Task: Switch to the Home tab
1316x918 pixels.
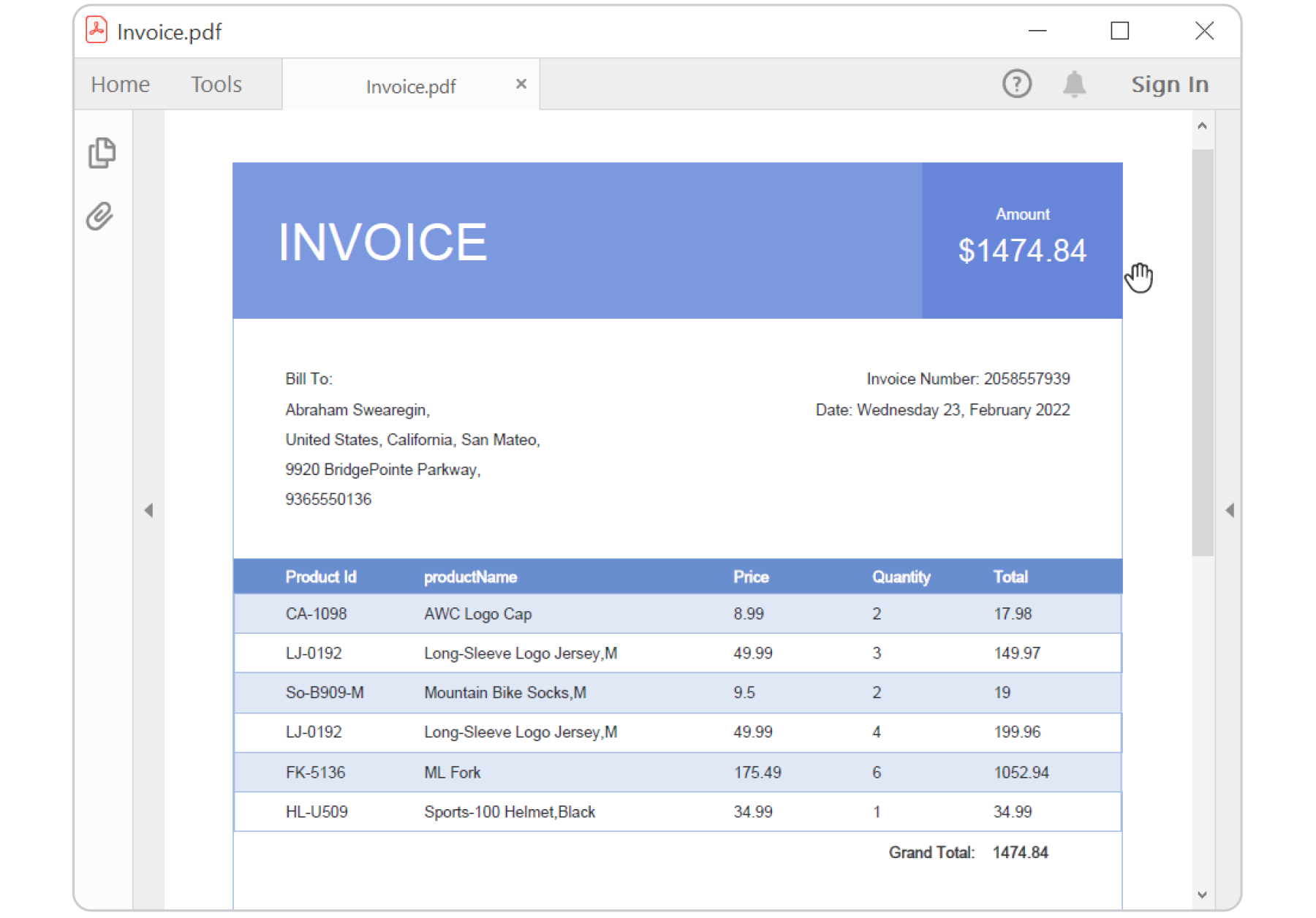Action: coord(120,85)
